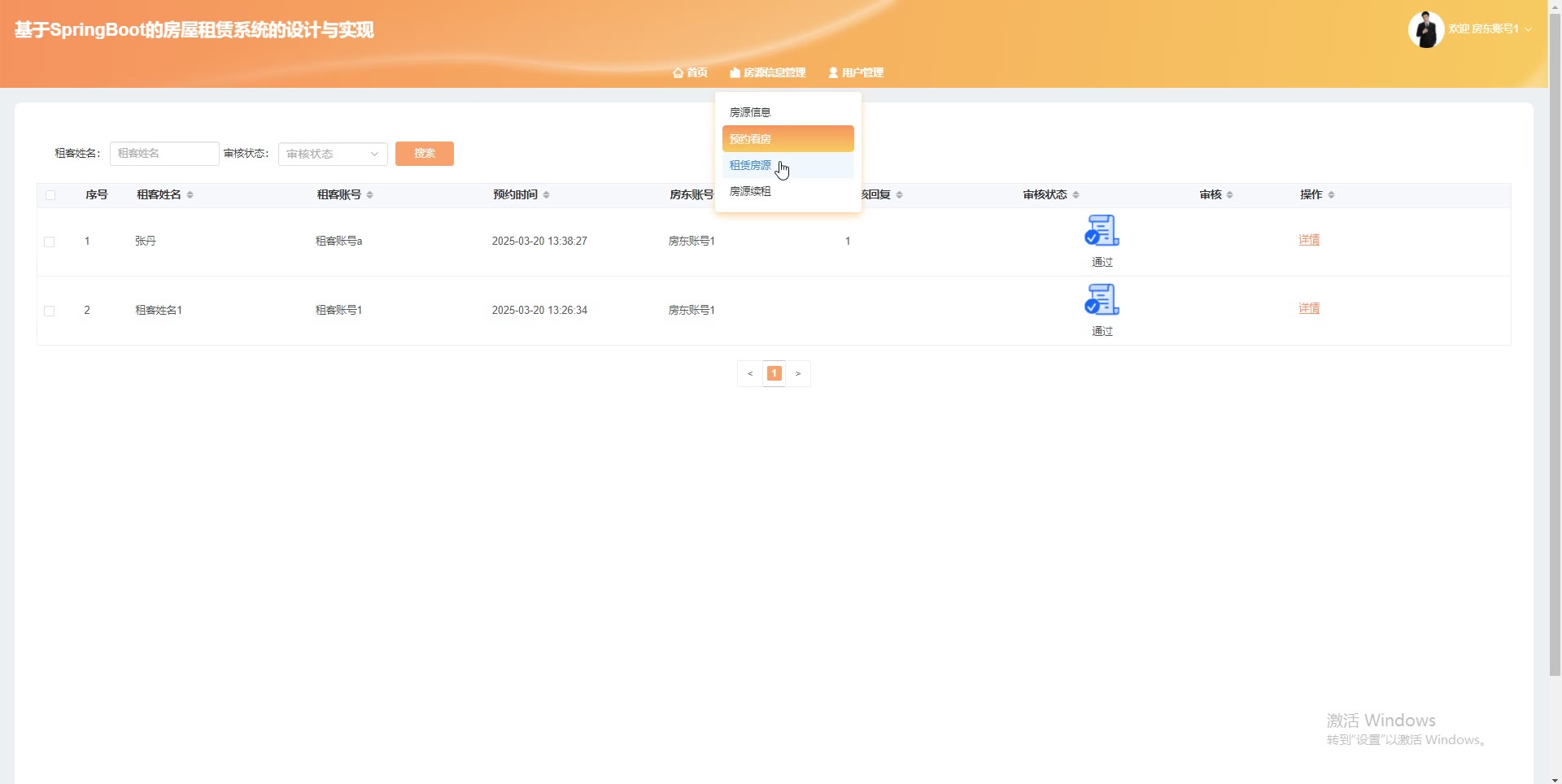Select 房源续租 from the dropdown menu
This screenshot has width=1562, height=784.
[788, 191]
